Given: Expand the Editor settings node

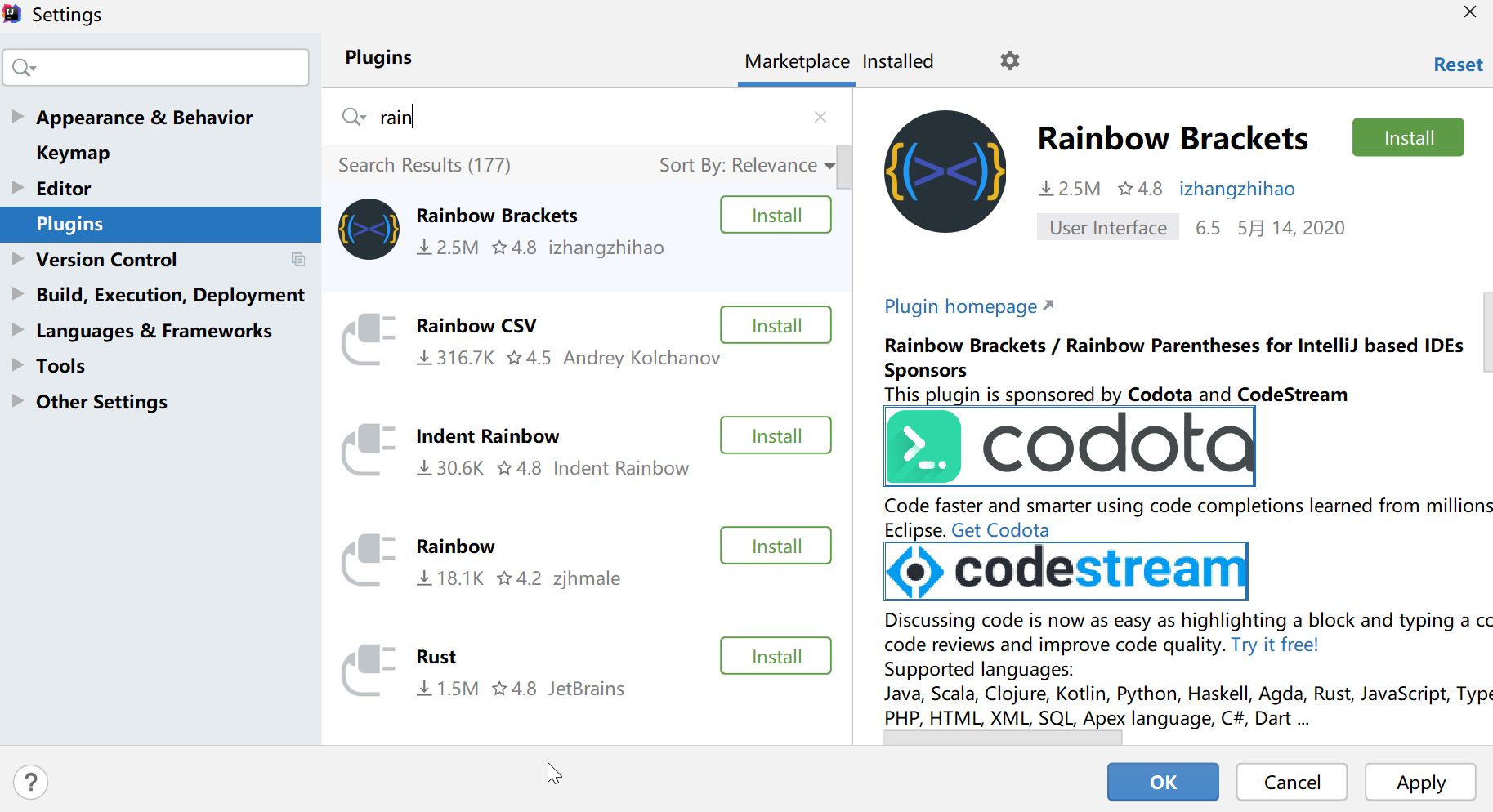Looking at the screenshot, I should tap(17, 188).
